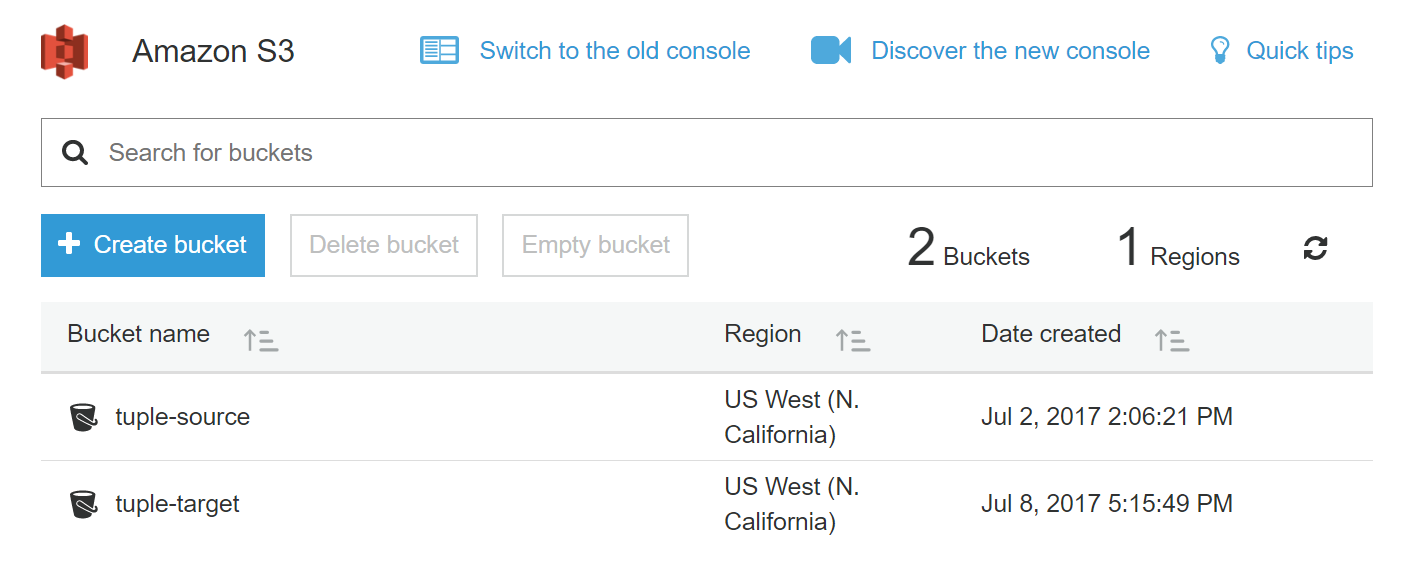
Task: Click the Amazon S3 title text
Action: (x=214, y=51)
